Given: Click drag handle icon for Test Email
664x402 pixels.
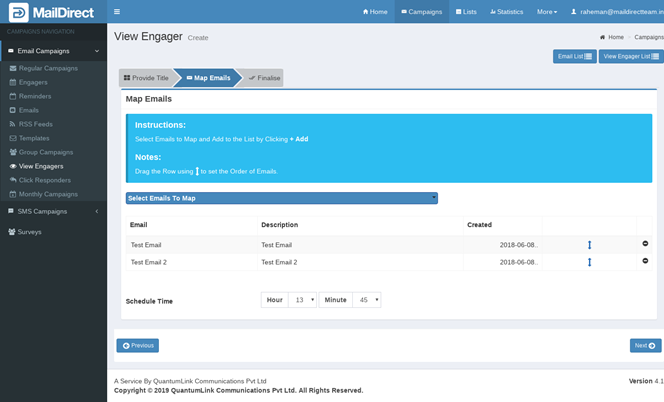Looking at the screenshot, I should [x=590, y=244].
